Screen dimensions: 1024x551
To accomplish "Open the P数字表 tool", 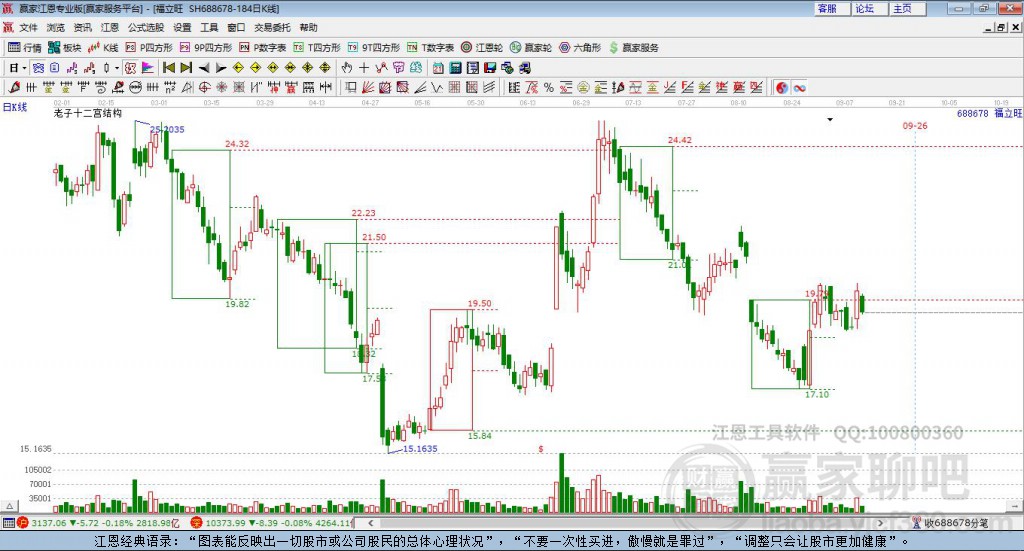I will tap(263, 48).
